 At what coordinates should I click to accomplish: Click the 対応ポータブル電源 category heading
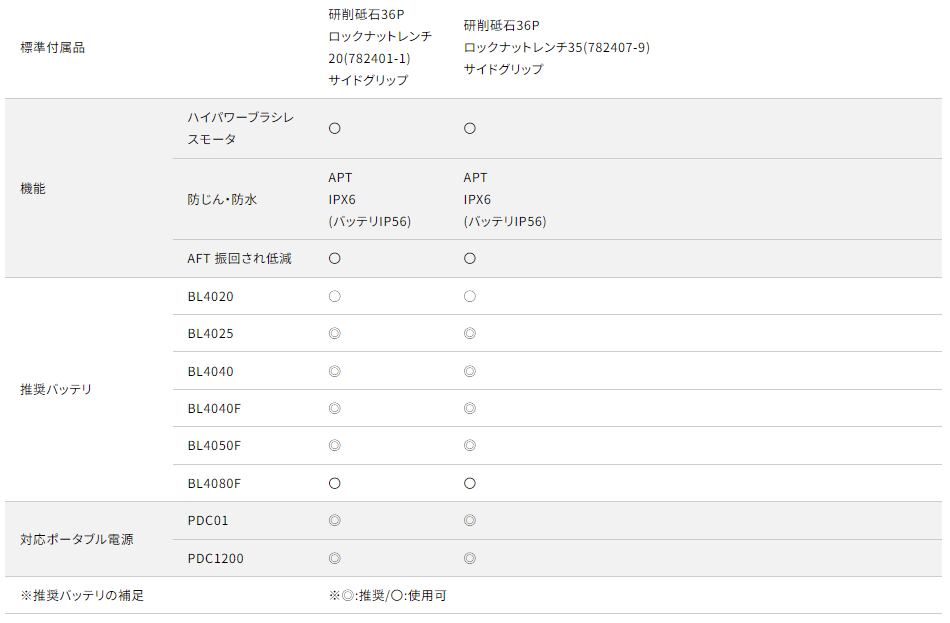tap(76, 540)
